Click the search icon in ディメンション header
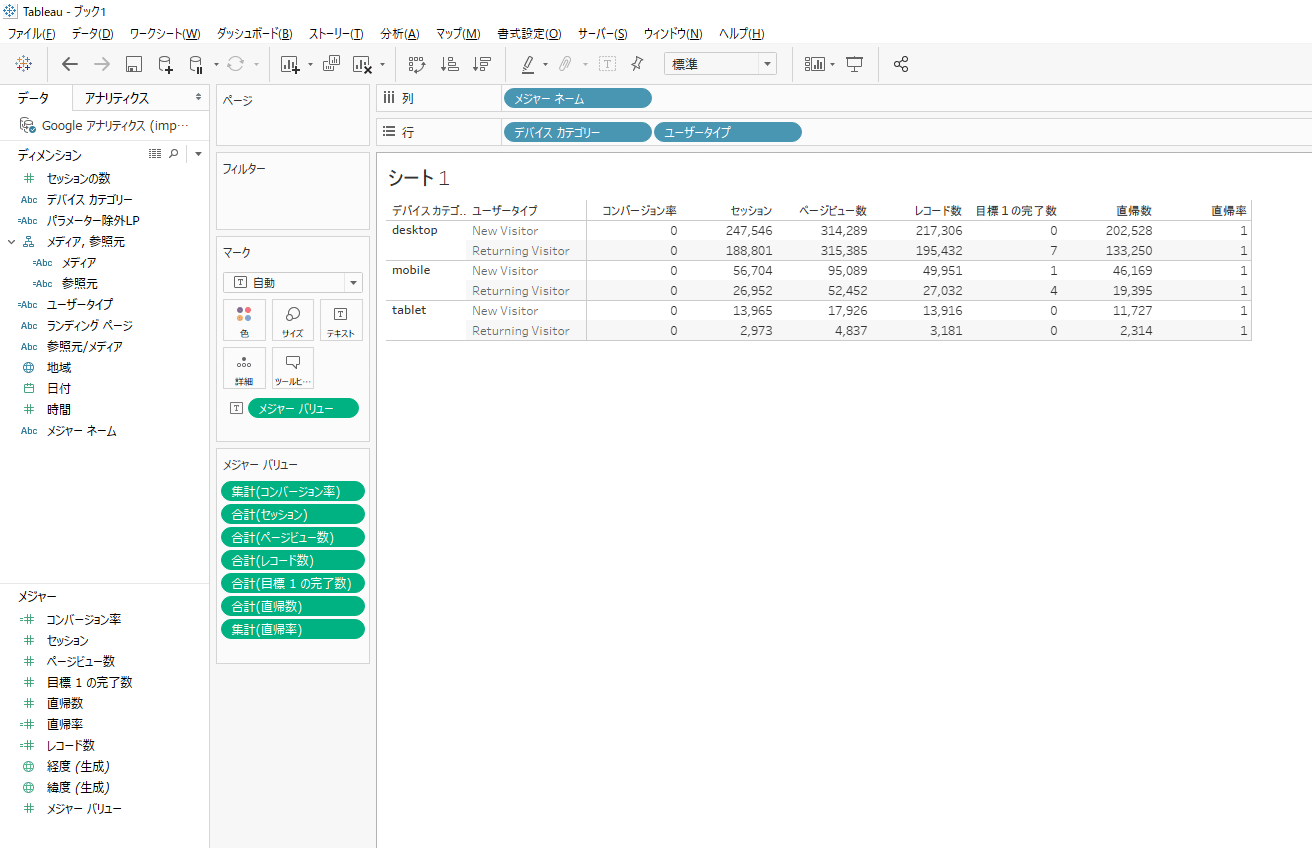The width and height of the screenshot is (1312, 848). (173, 154)
